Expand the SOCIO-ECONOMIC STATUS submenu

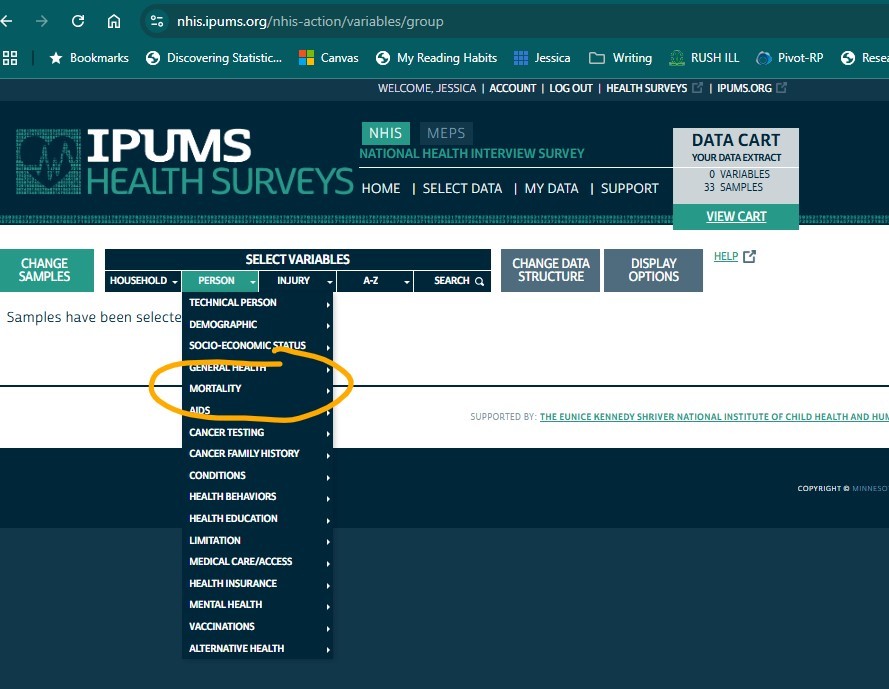click(257, 346)
